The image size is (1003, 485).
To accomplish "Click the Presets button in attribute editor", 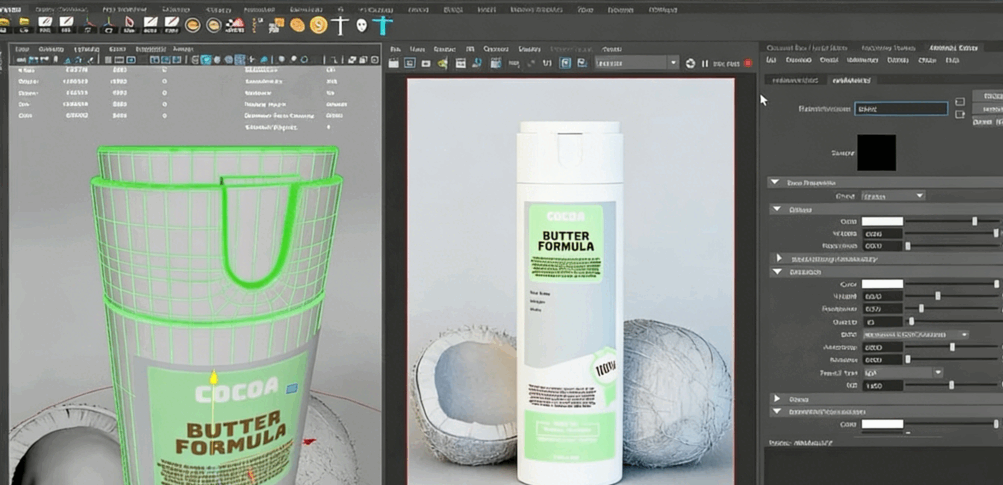I will click(989, 109).
